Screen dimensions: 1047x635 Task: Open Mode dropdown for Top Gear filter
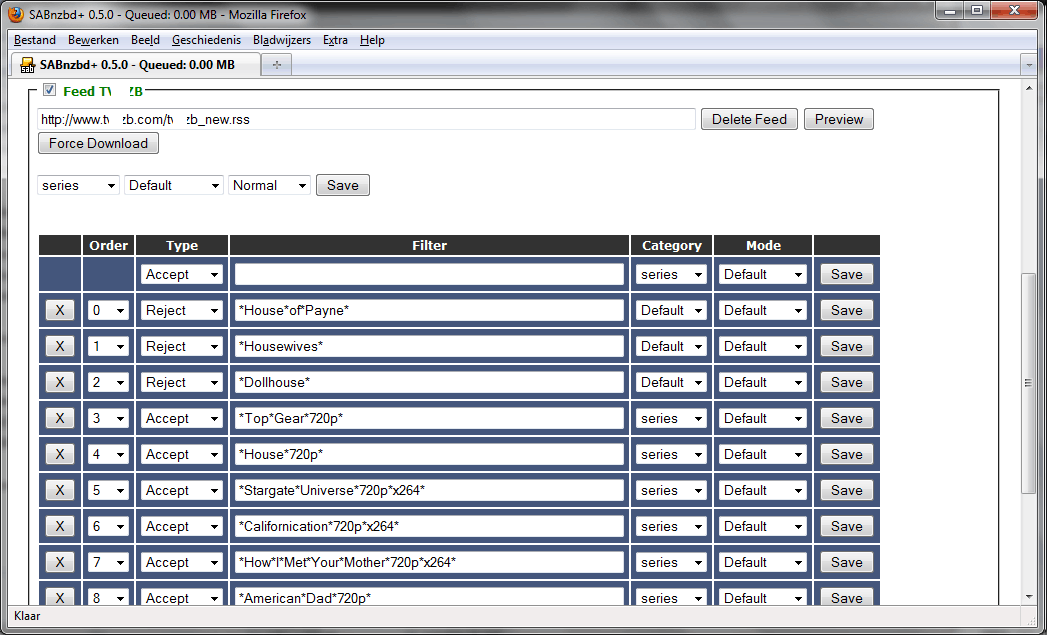pos(763,419)
